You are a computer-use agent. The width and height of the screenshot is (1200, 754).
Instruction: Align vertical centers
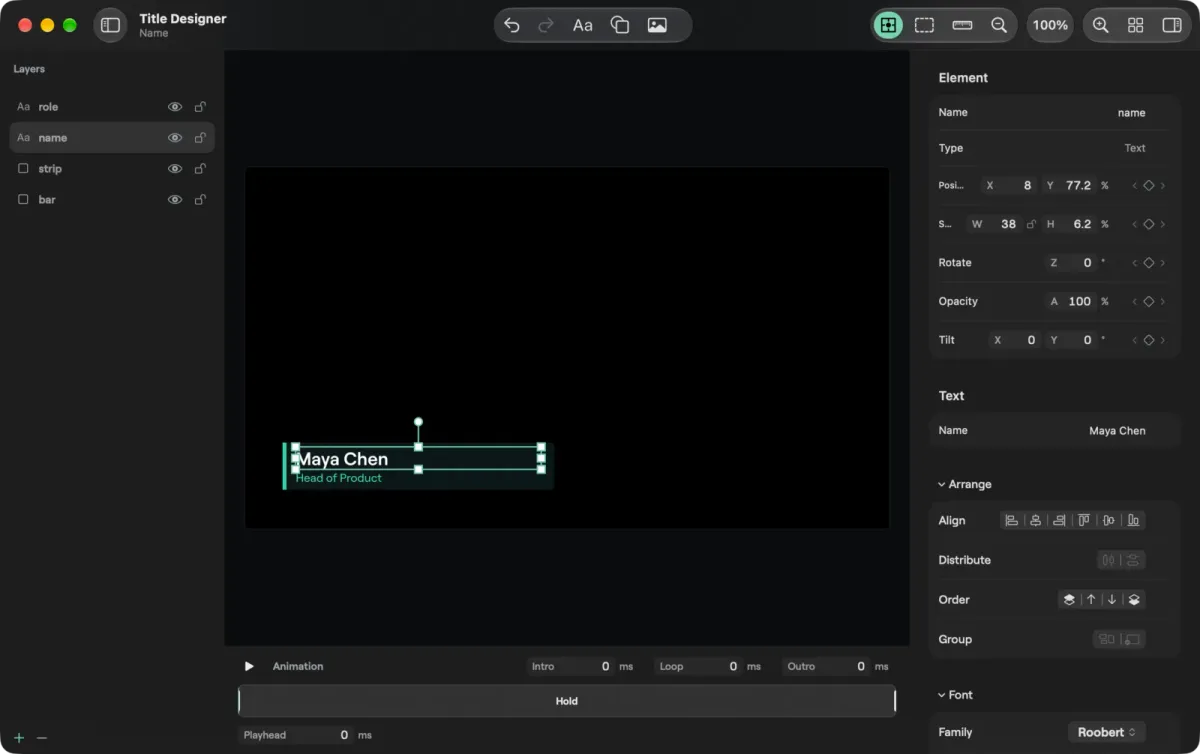click(x=1109, y=520)
